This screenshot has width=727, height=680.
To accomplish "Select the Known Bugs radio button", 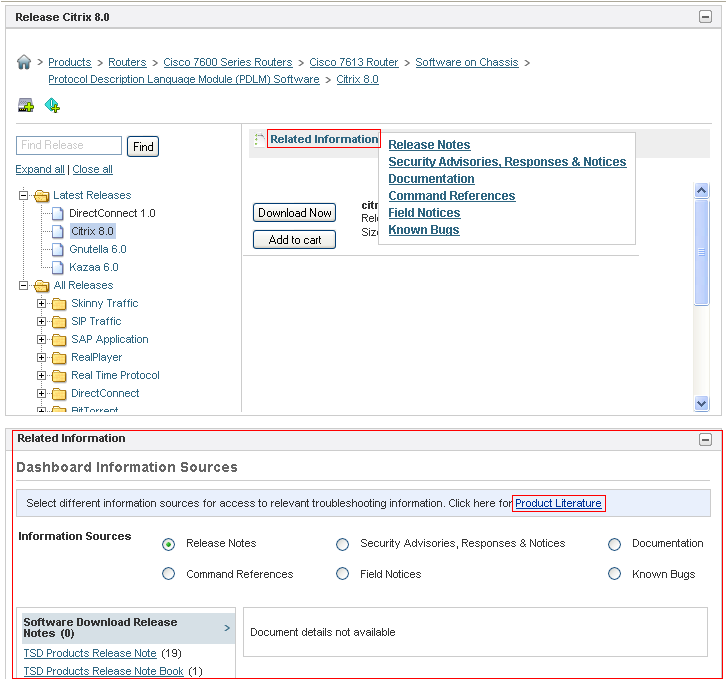I will (x=614, y=574).
